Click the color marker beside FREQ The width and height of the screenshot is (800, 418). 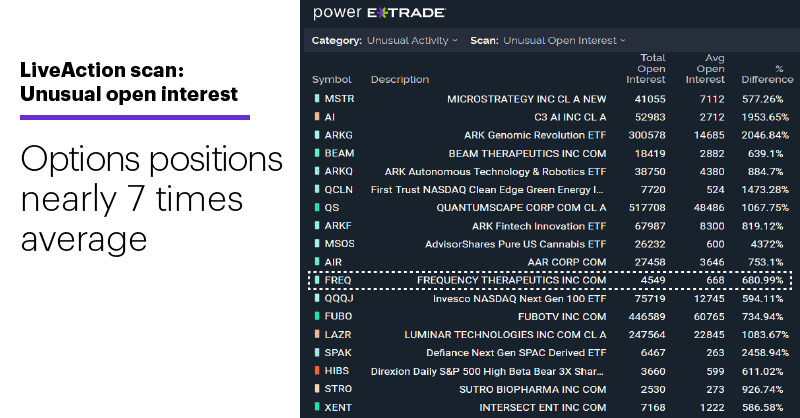(x=317, y=280)
